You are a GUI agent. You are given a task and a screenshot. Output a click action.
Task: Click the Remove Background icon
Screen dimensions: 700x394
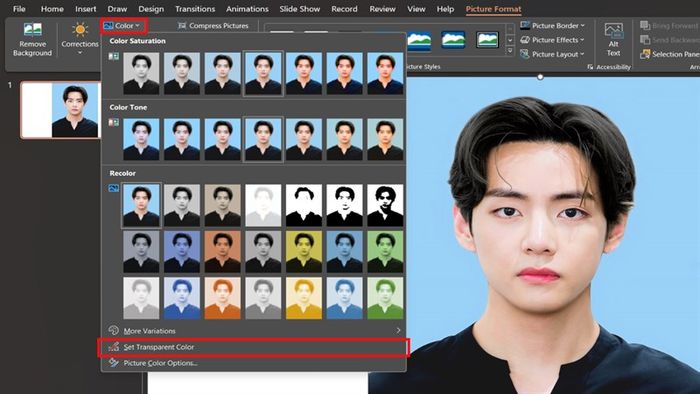pyautogui.click(x=33, y=30)
